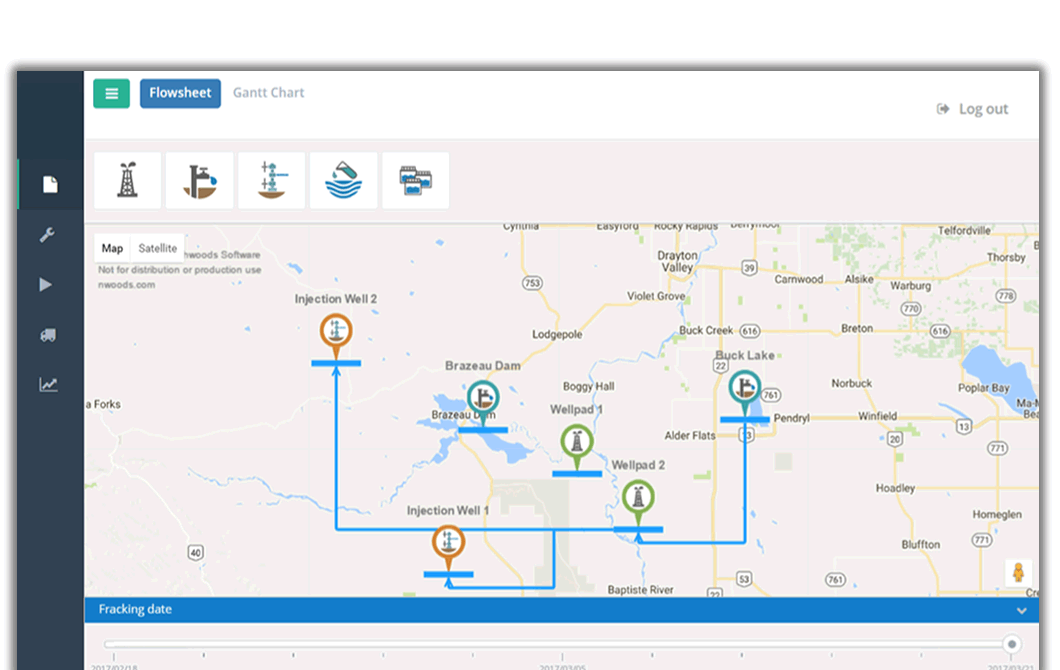The height and width of the screenshot is (670, 1060).
Task: Click the Norbuck map label
Action: coord(851,383)
